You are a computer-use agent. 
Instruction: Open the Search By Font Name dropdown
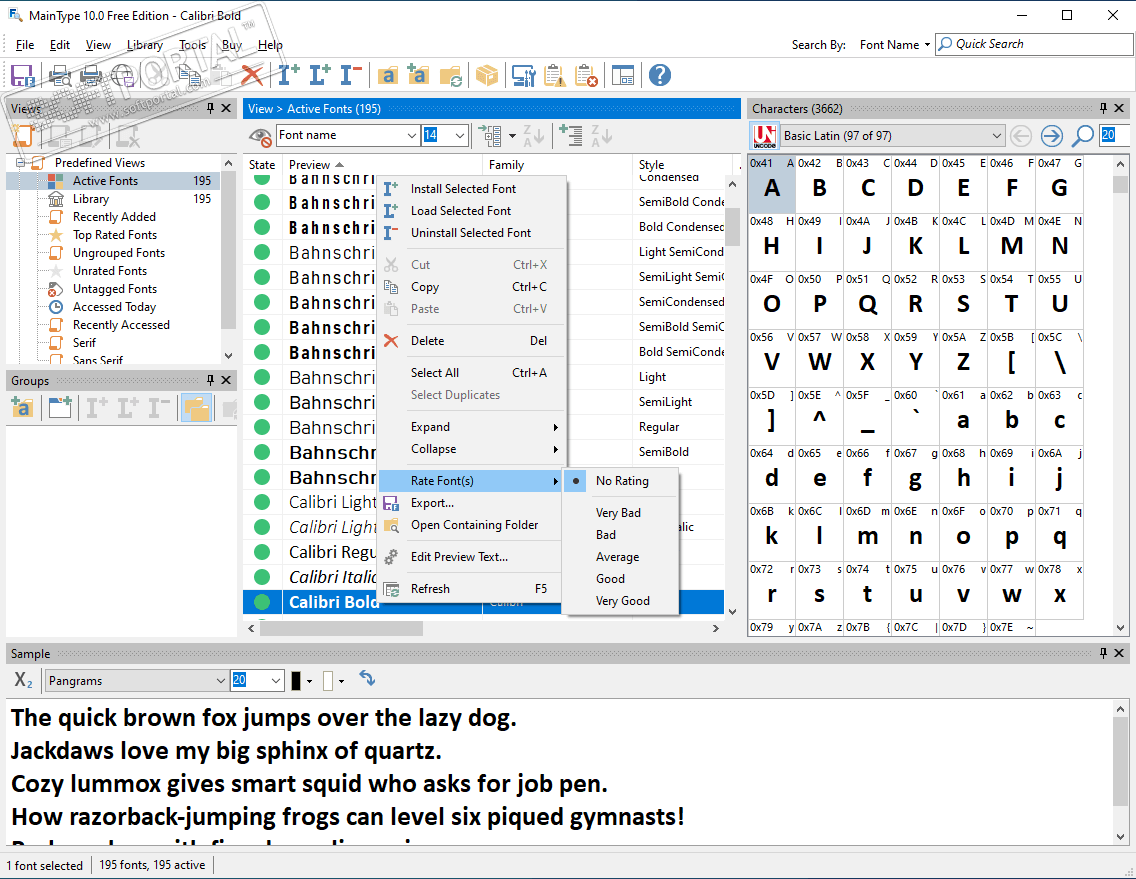(895, 44)
